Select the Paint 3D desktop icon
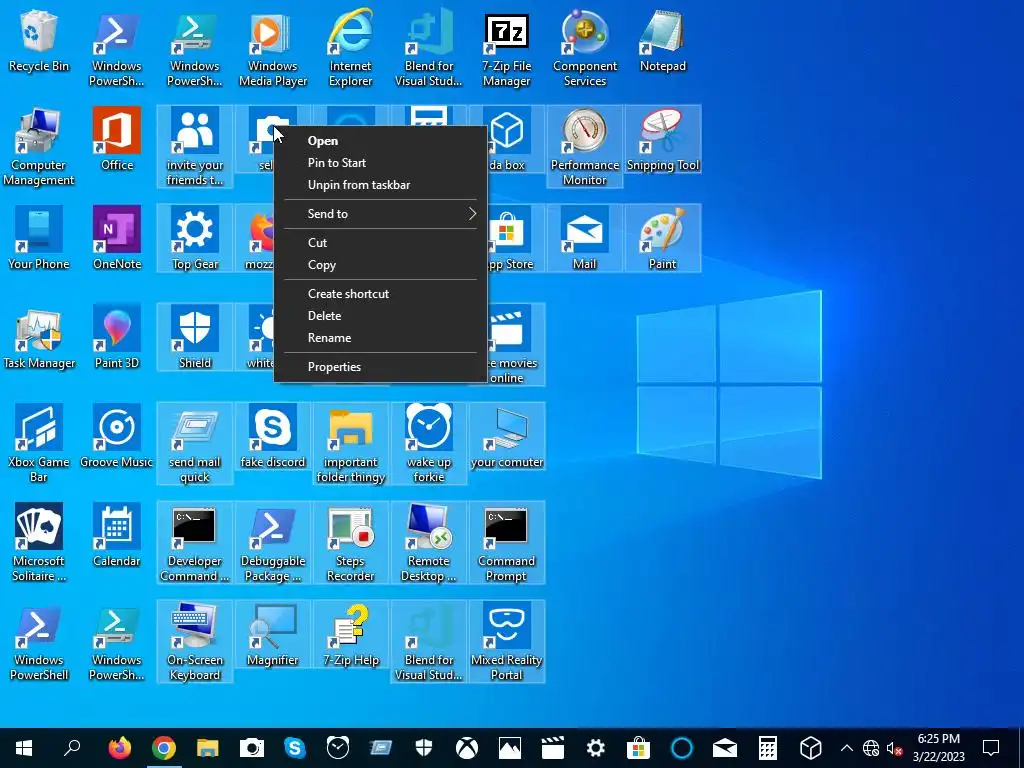The width and height of the screenshot is (1024, 768). tap(117, 338)
